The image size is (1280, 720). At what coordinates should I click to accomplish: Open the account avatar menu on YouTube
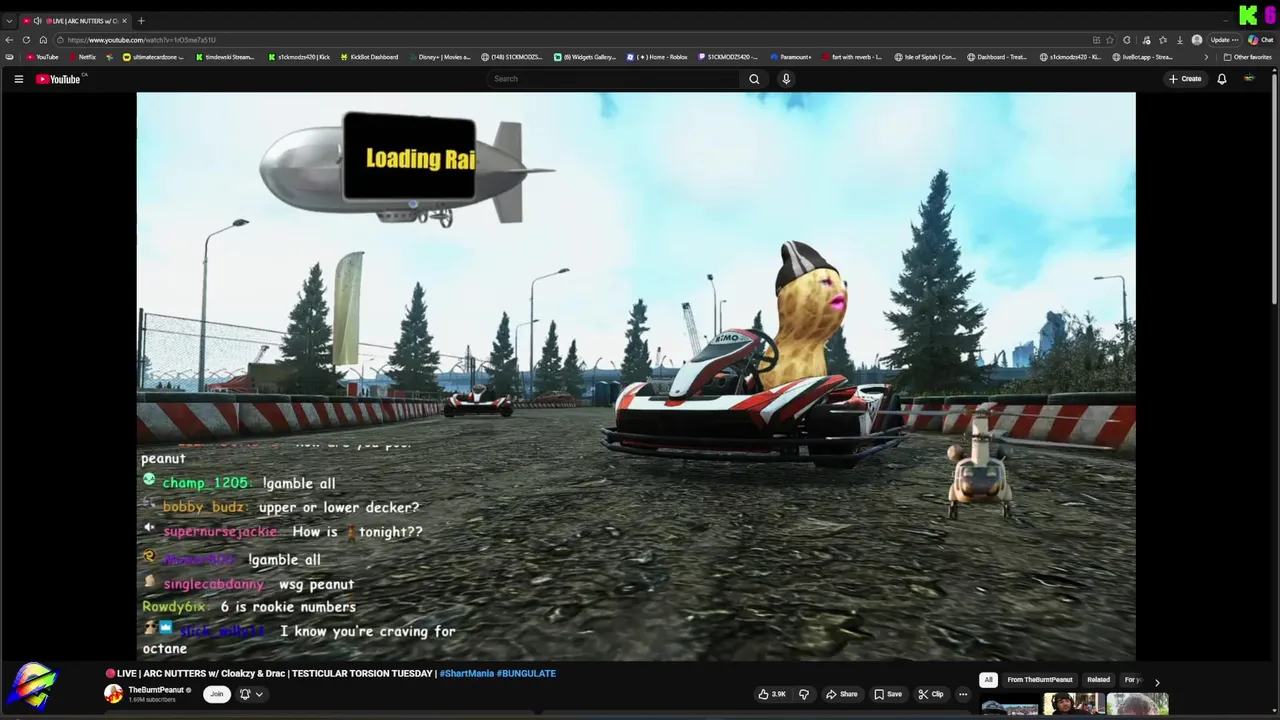click(1249, 79)
